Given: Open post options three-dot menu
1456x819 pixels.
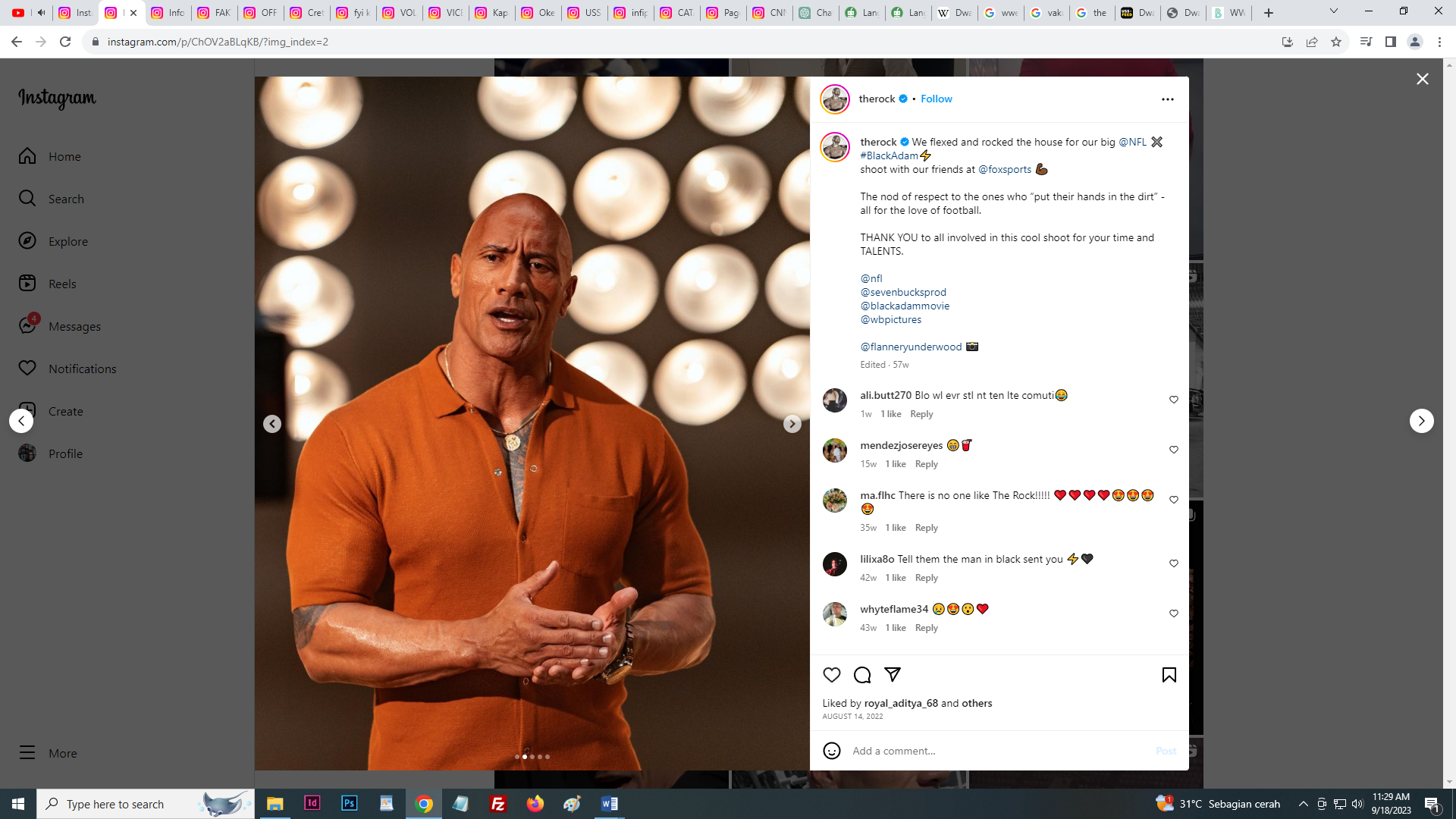Looking at the screenshot, I should 1168,99.
